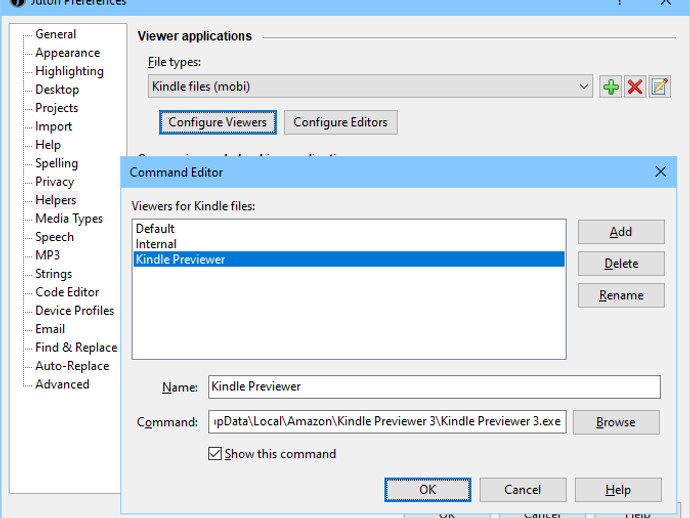Open Advanced preferences page

62,385
